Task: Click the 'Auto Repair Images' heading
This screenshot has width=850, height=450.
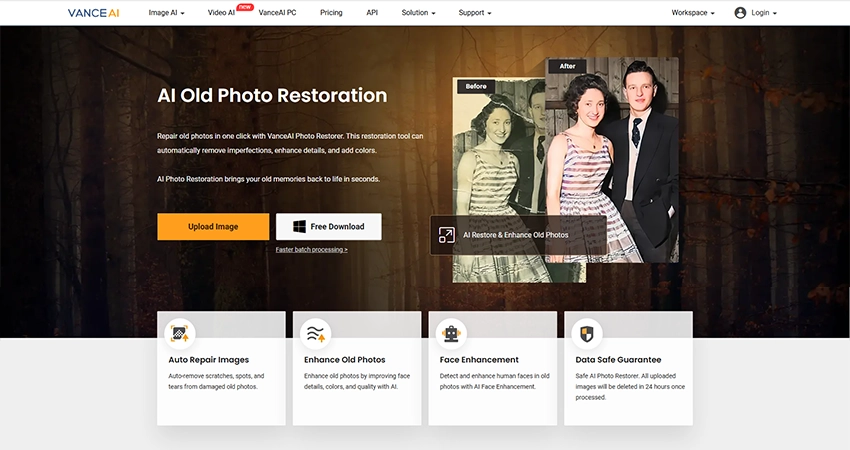Action: (209, 359)
